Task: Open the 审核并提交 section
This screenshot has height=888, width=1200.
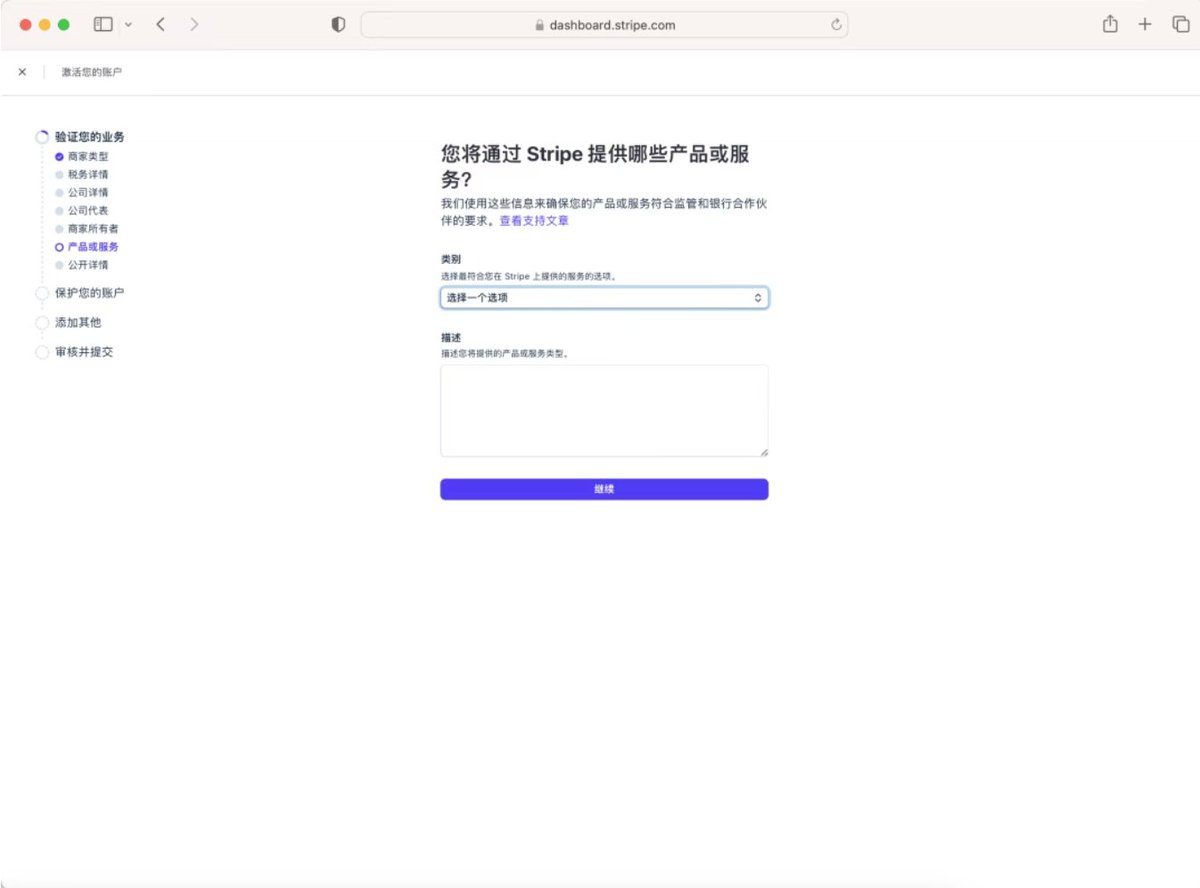Action: [84, 352]
